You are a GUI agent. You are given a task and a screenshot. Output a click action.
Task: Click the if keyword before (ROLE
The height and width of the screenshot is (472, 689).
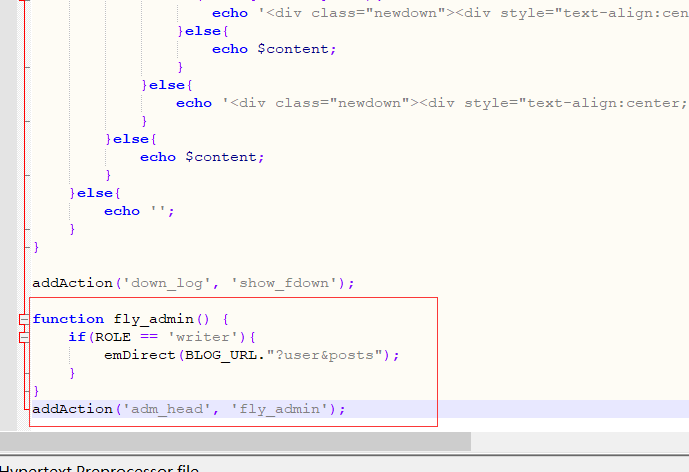pos(76,337)
